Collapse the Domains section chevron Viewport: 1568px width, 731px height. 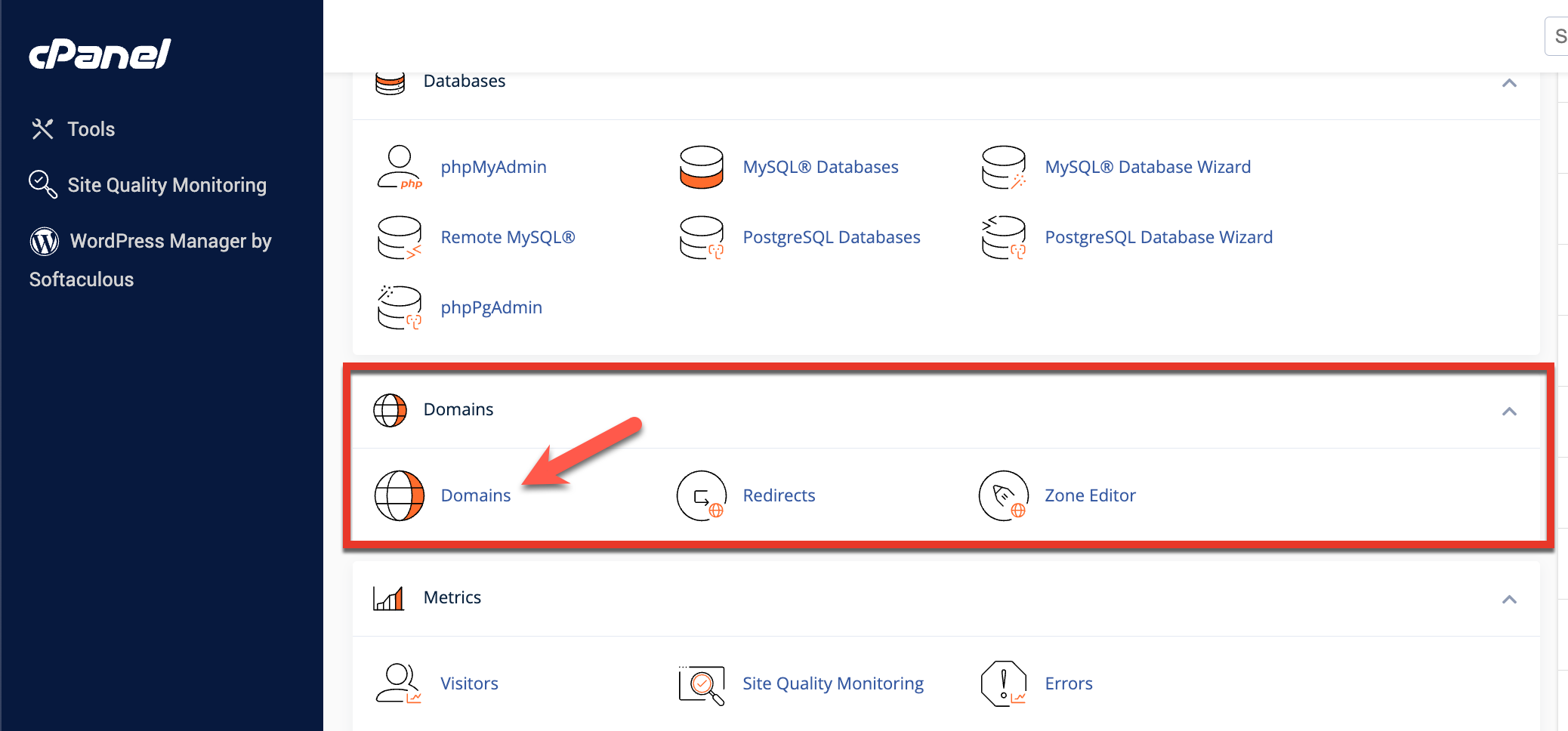coord(1509,412)
